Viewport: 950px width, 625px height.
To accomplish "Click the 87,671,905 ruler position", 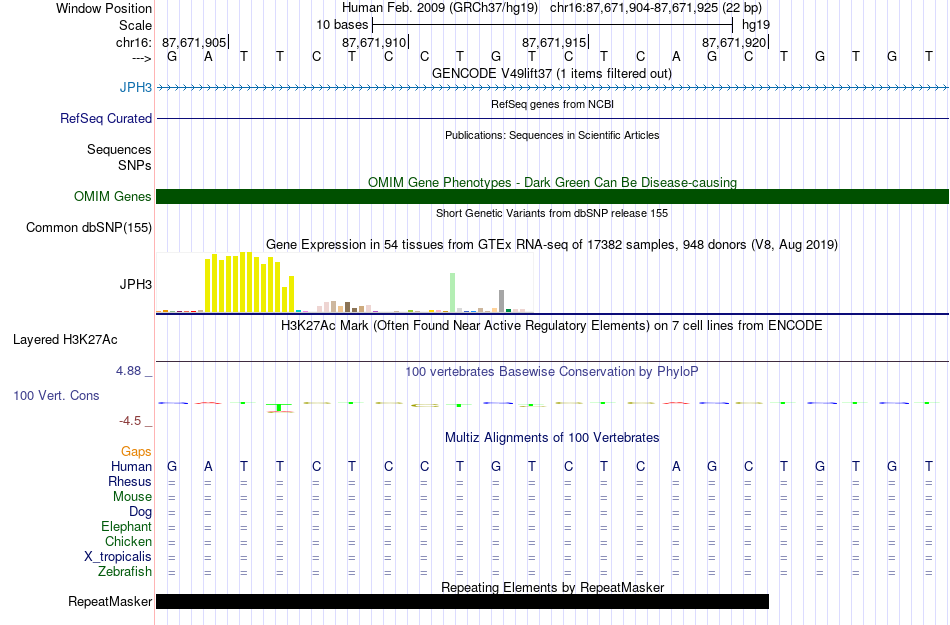I will (194, 42).
